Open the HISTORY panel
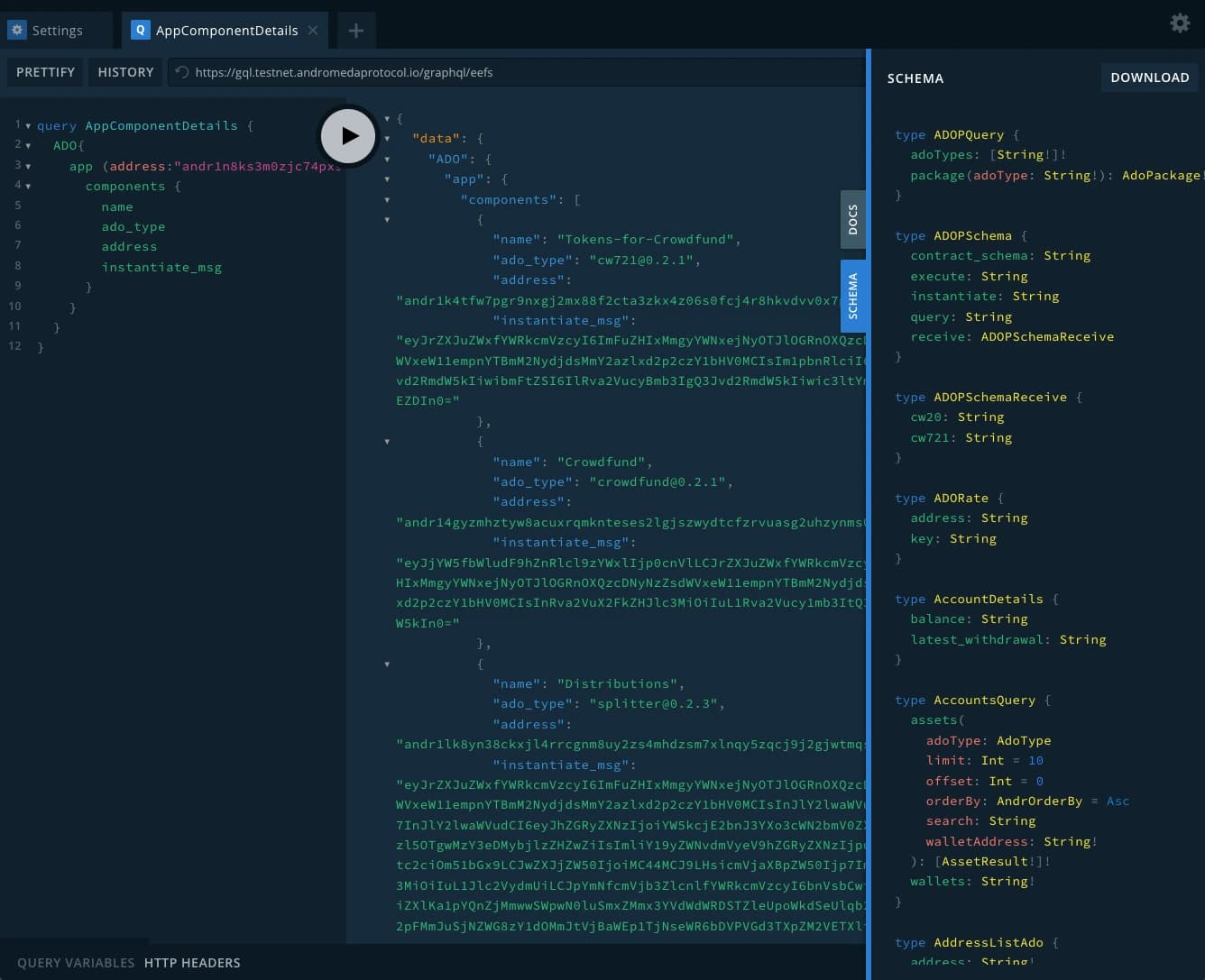The width and height of the screenshot is (1205, 980). [125, 72]
